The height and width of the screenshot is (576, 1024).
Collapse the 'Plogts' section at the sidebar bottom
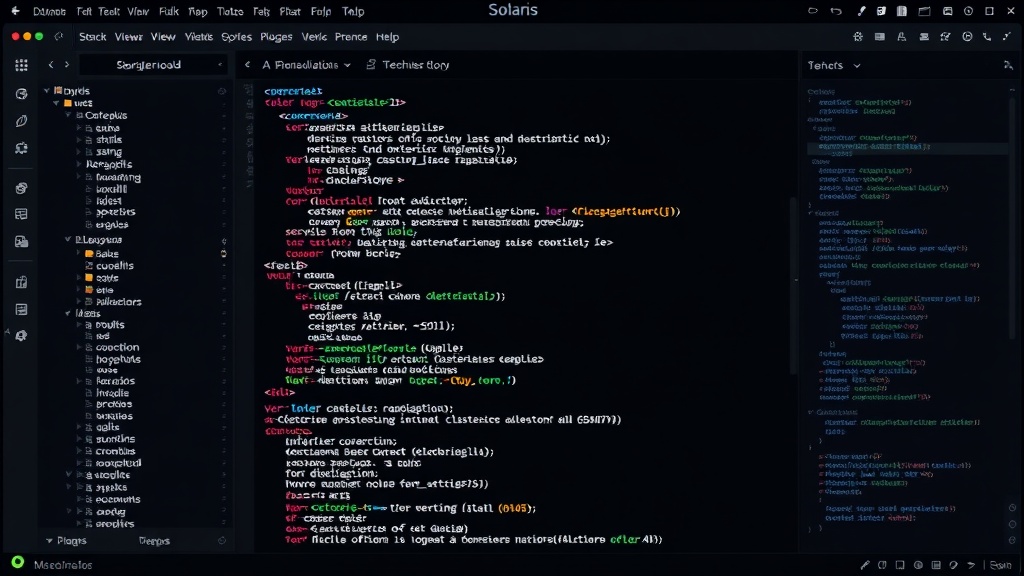point(49,541)
